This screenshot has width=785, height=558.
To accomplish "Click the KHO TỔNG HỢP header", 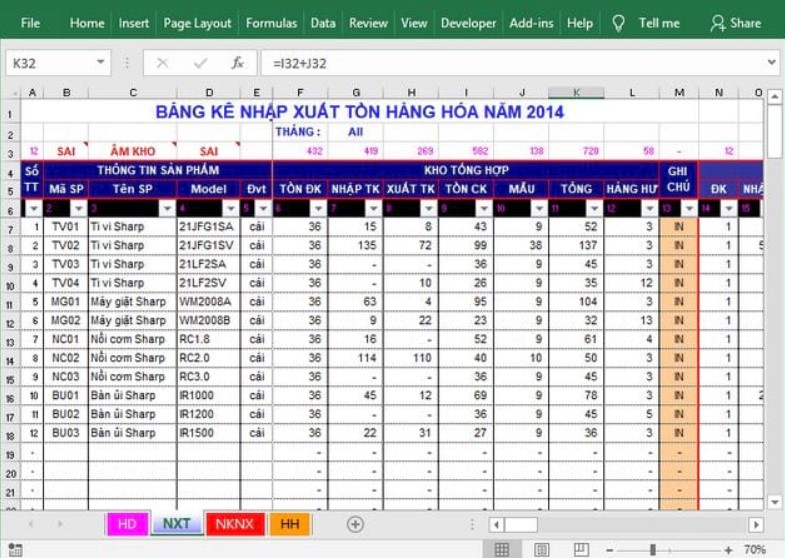I will (466, 170).
